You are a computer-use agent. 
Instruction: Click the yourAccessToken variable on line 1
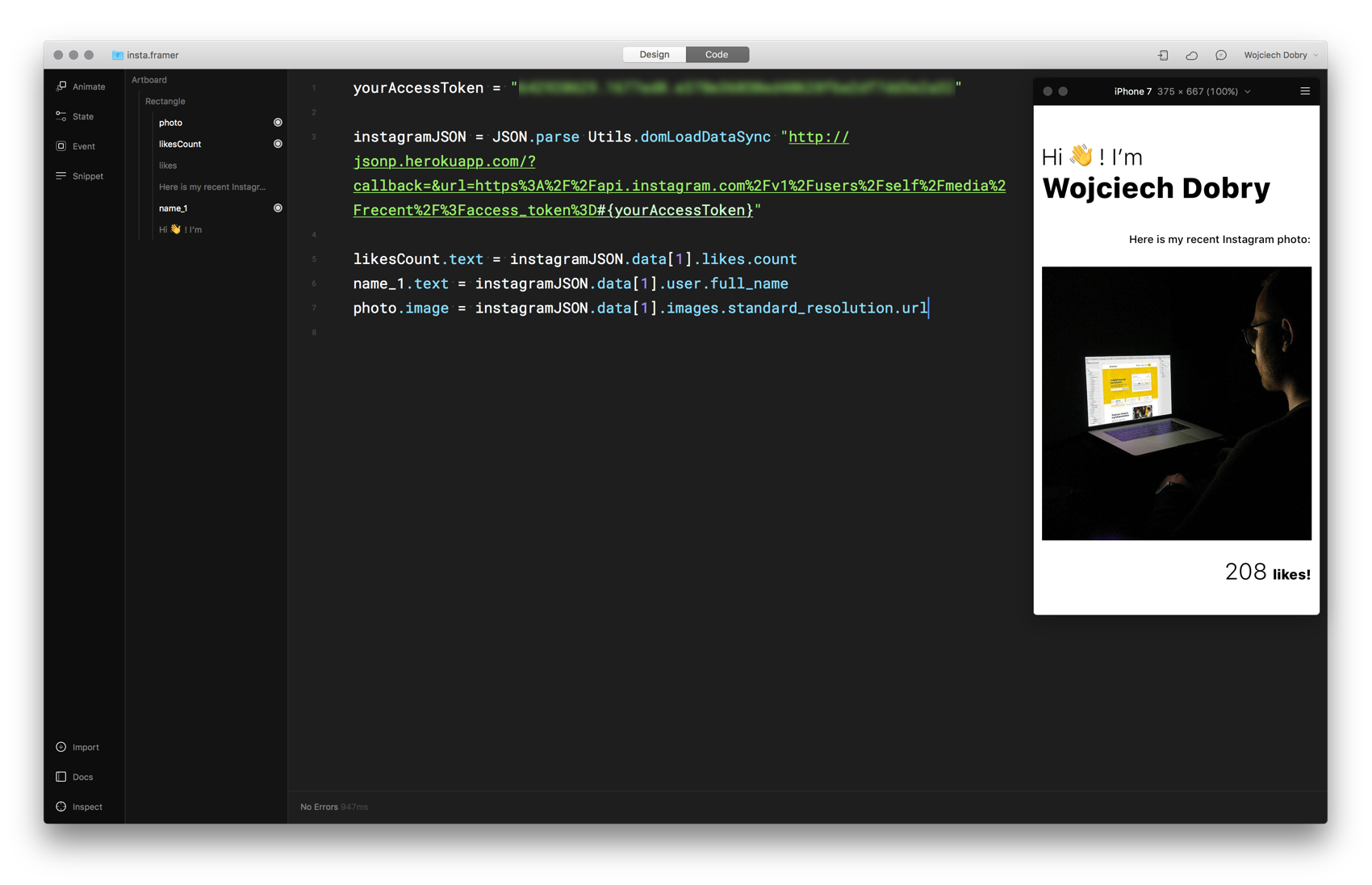[x=418, y=88]
